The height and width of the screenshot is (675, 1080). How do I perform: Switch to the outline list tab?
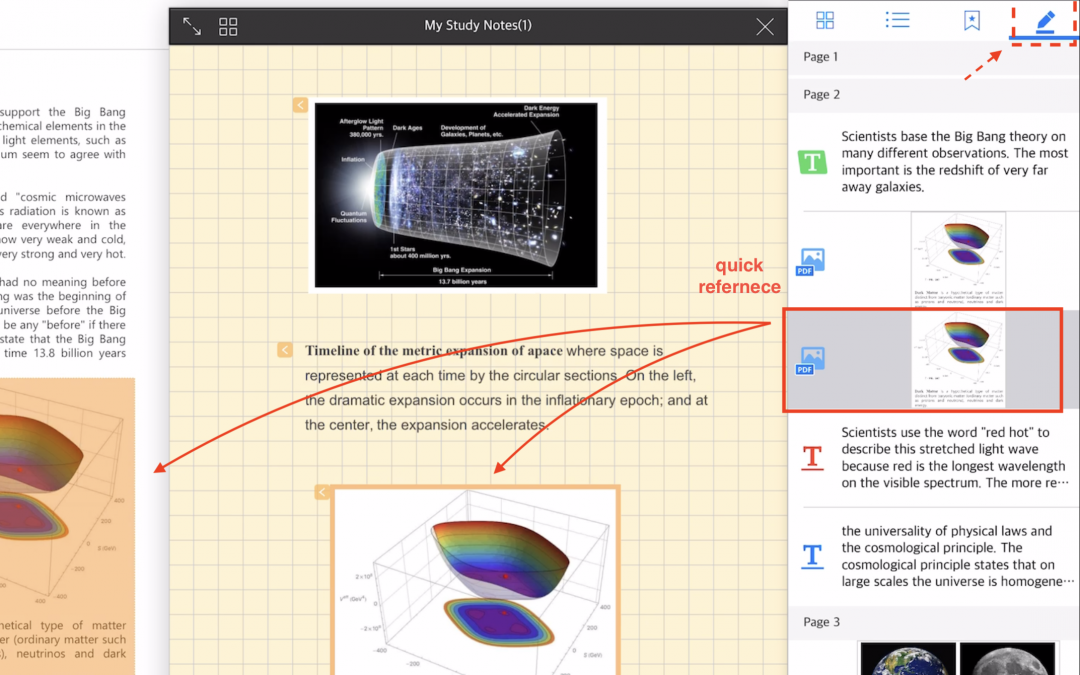897,20
